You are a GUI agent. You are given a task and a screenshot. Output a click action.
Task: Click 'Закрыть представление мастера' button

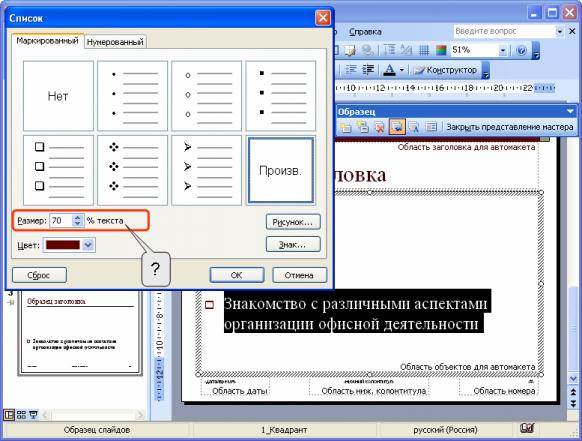[x=510, y=127]
